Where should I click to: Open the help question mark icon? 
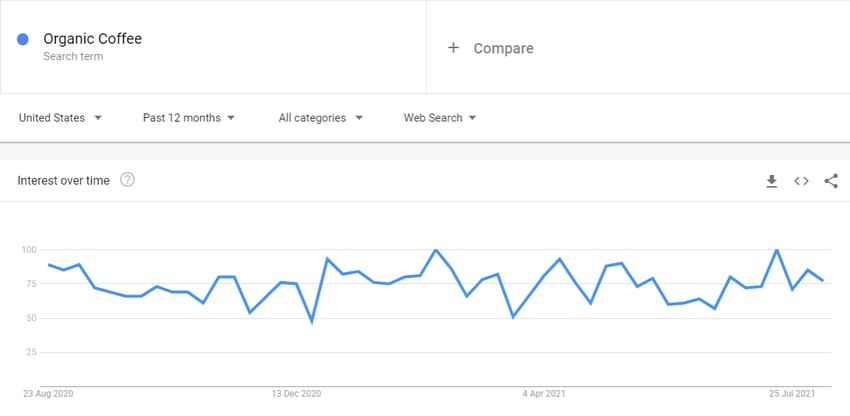tap(127, 180)
